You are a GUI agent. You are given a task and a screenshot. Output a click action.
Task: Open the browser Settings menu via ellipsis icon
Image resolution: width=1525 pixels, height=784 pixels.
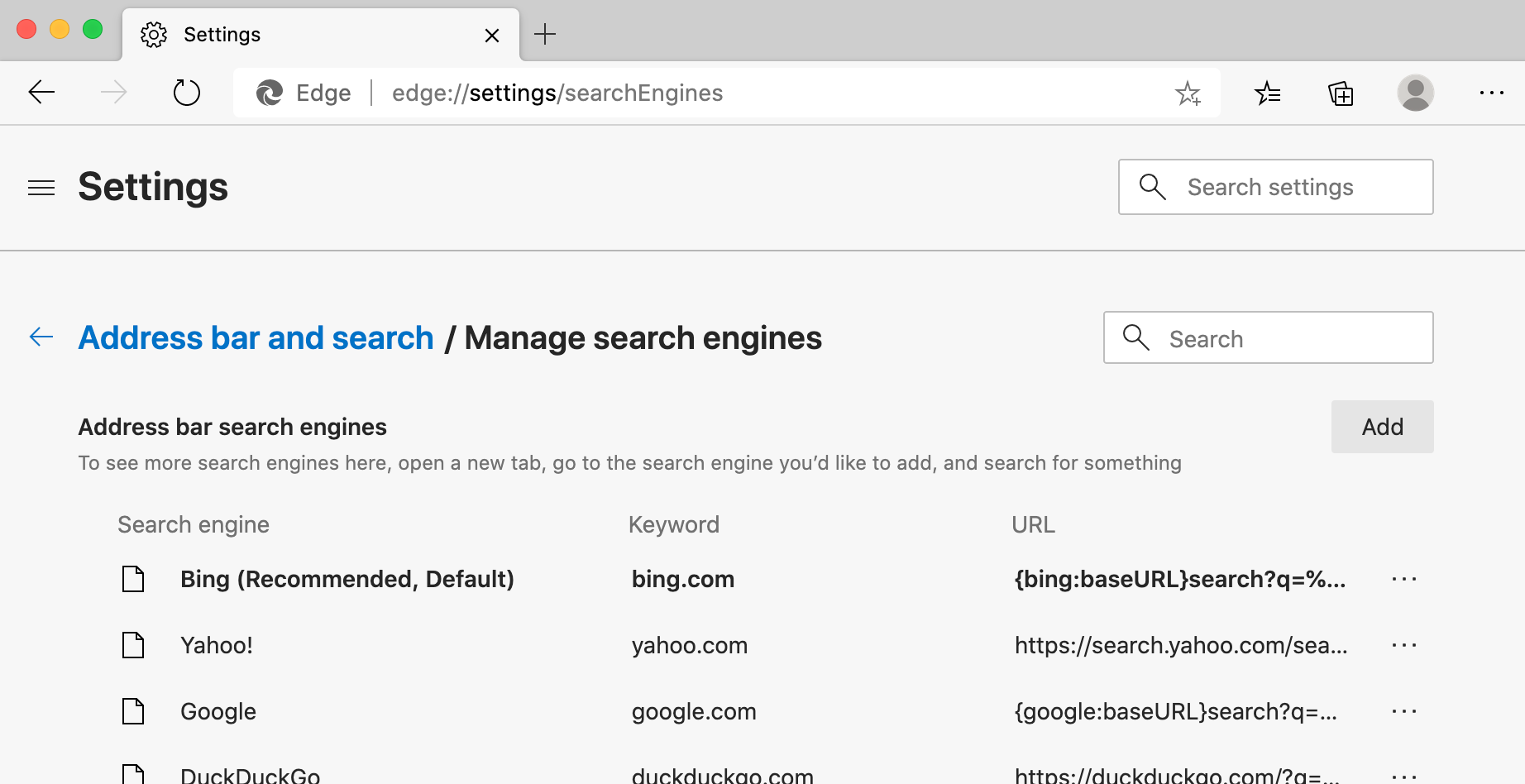click(1491, 93)
